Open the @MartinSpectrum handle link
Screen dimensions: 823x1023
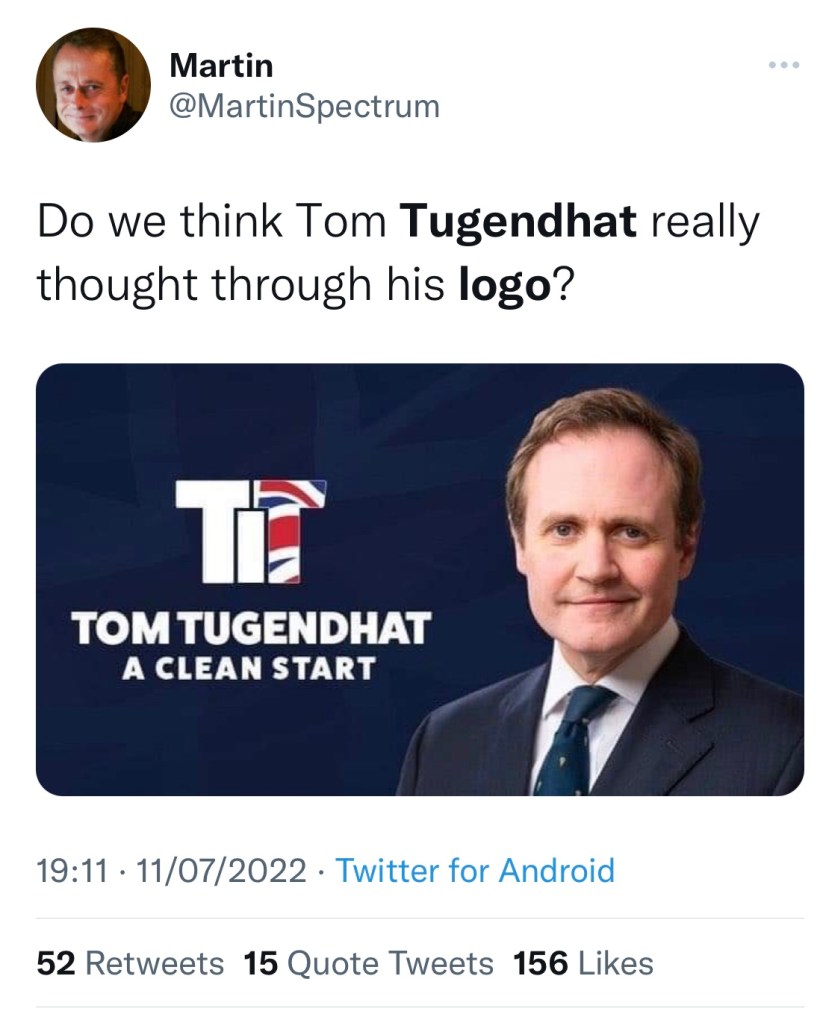click(305, 106)
